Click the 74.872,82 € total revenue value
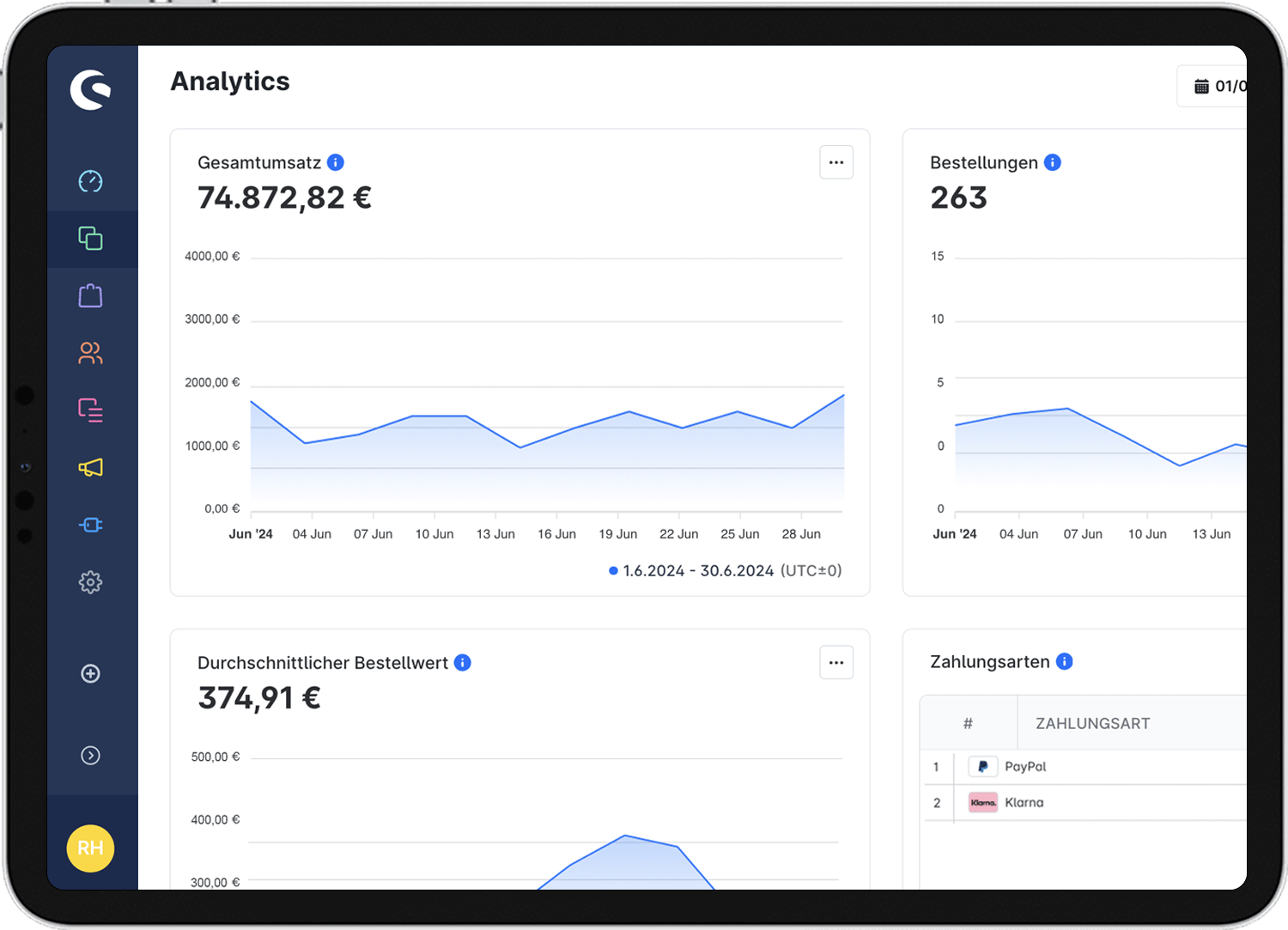This screenshot has height=930, width=1288. click(x=284, y=198)
